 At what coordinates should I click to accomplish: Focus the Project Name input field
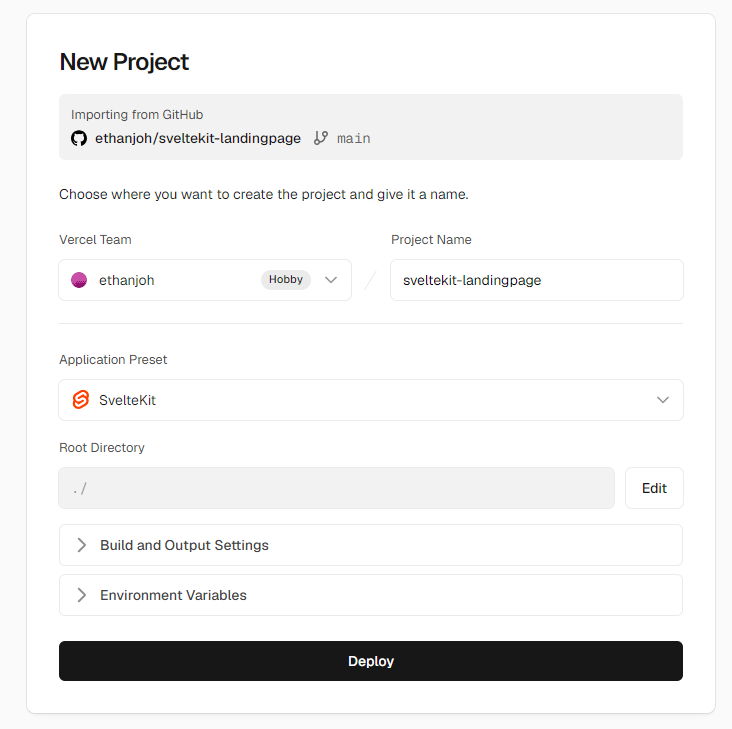pyautogui.click(x=537, y=280)
